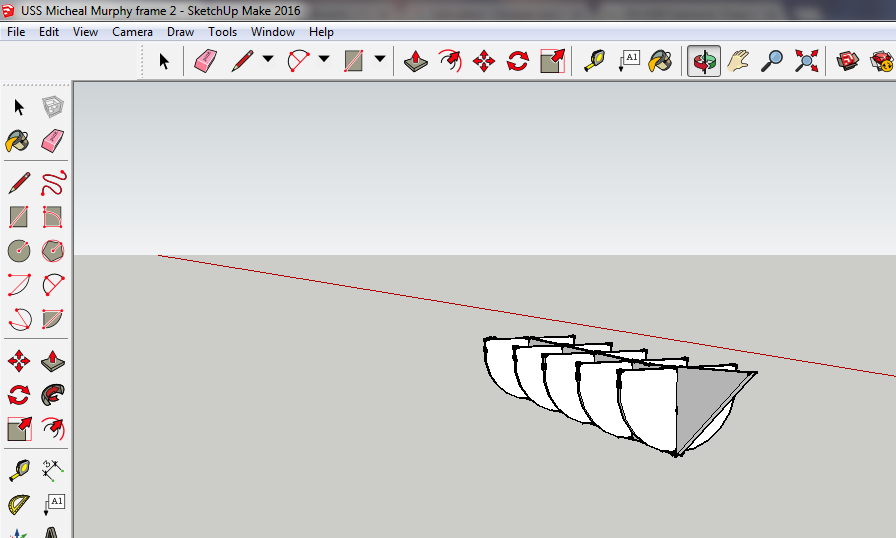896x538 pixels.
Task: Select the Text label tool in top toolbar
Action: (x=629, y=61)
